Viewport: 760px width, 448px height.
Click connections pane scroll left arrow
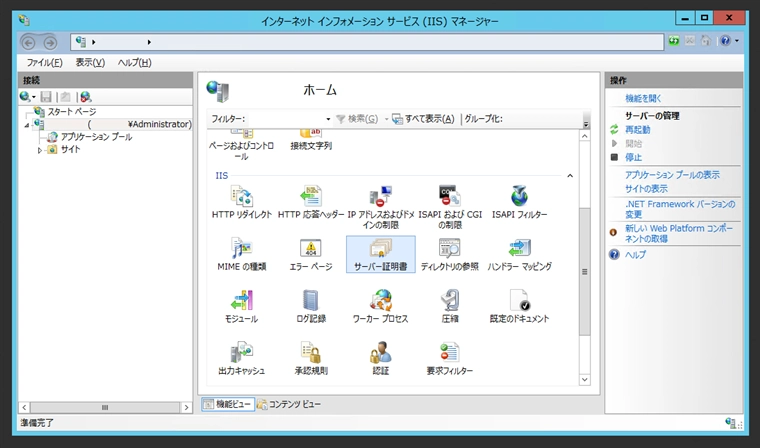click(24, 407)
